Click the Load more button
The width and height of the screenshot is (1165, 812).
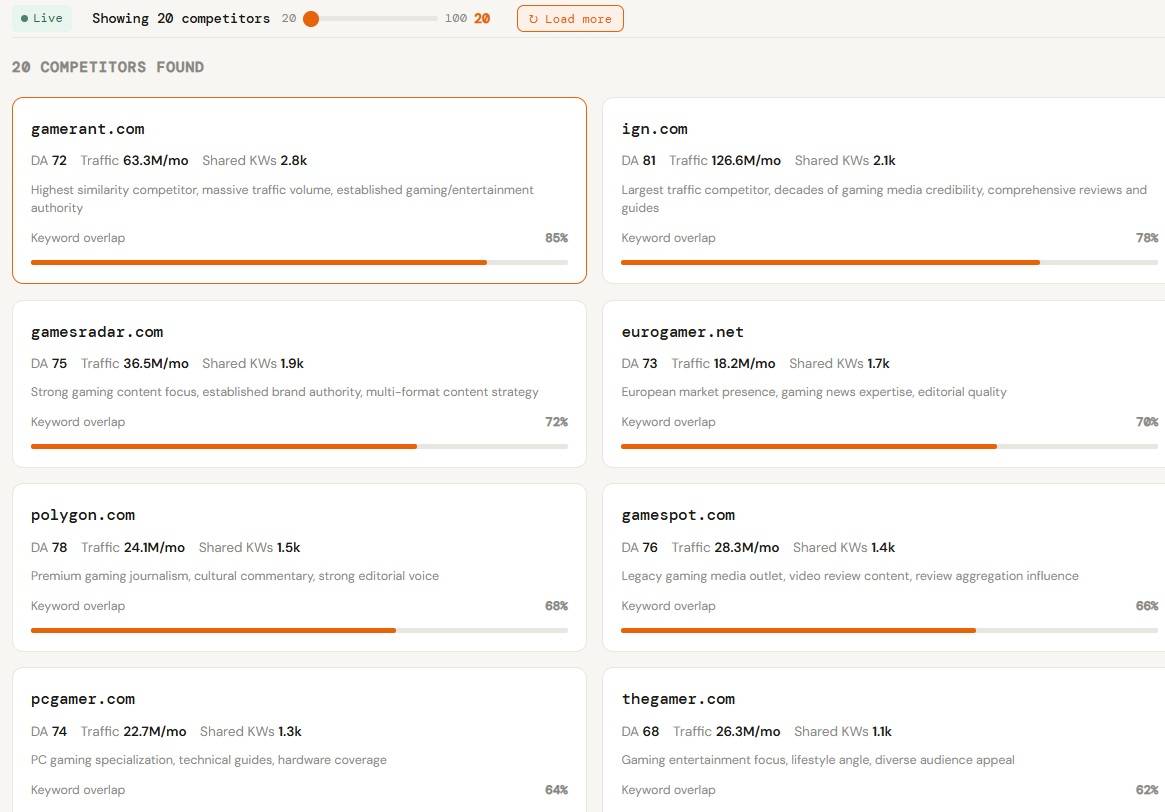tap(570, 18)
